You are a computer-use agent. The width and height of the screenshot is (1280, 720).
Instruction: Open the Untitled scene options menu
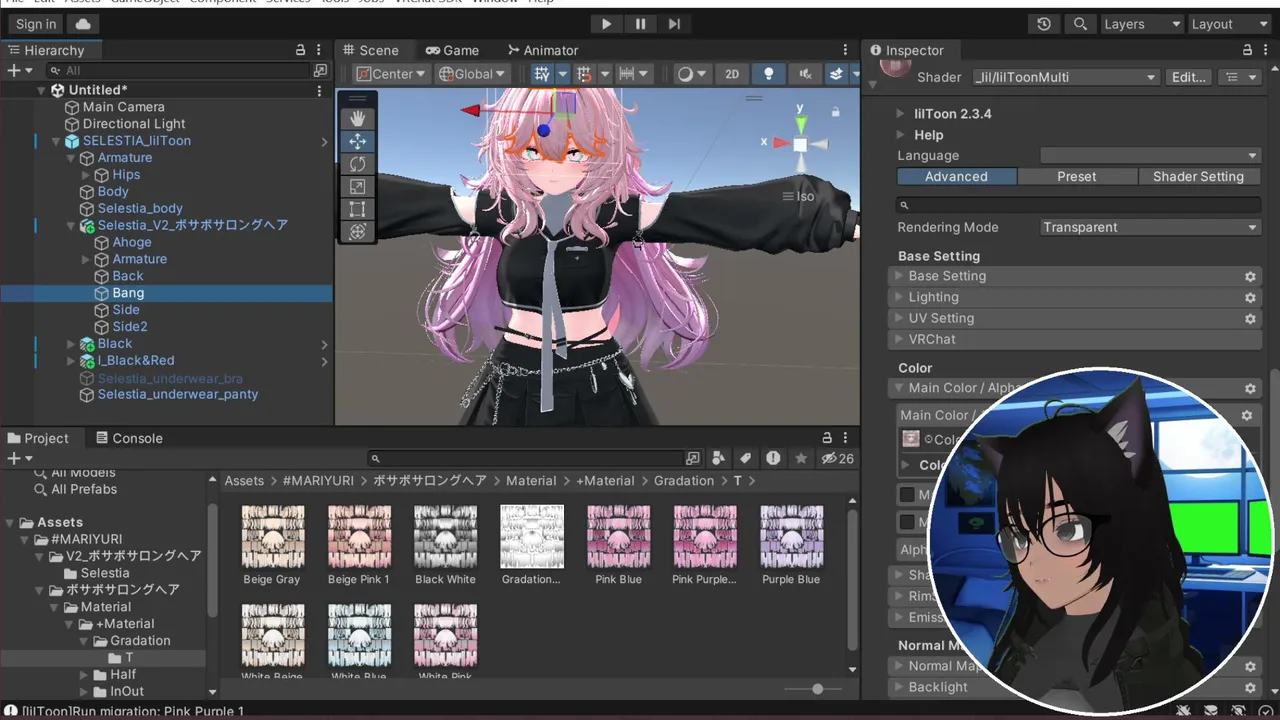coord(320,90)
